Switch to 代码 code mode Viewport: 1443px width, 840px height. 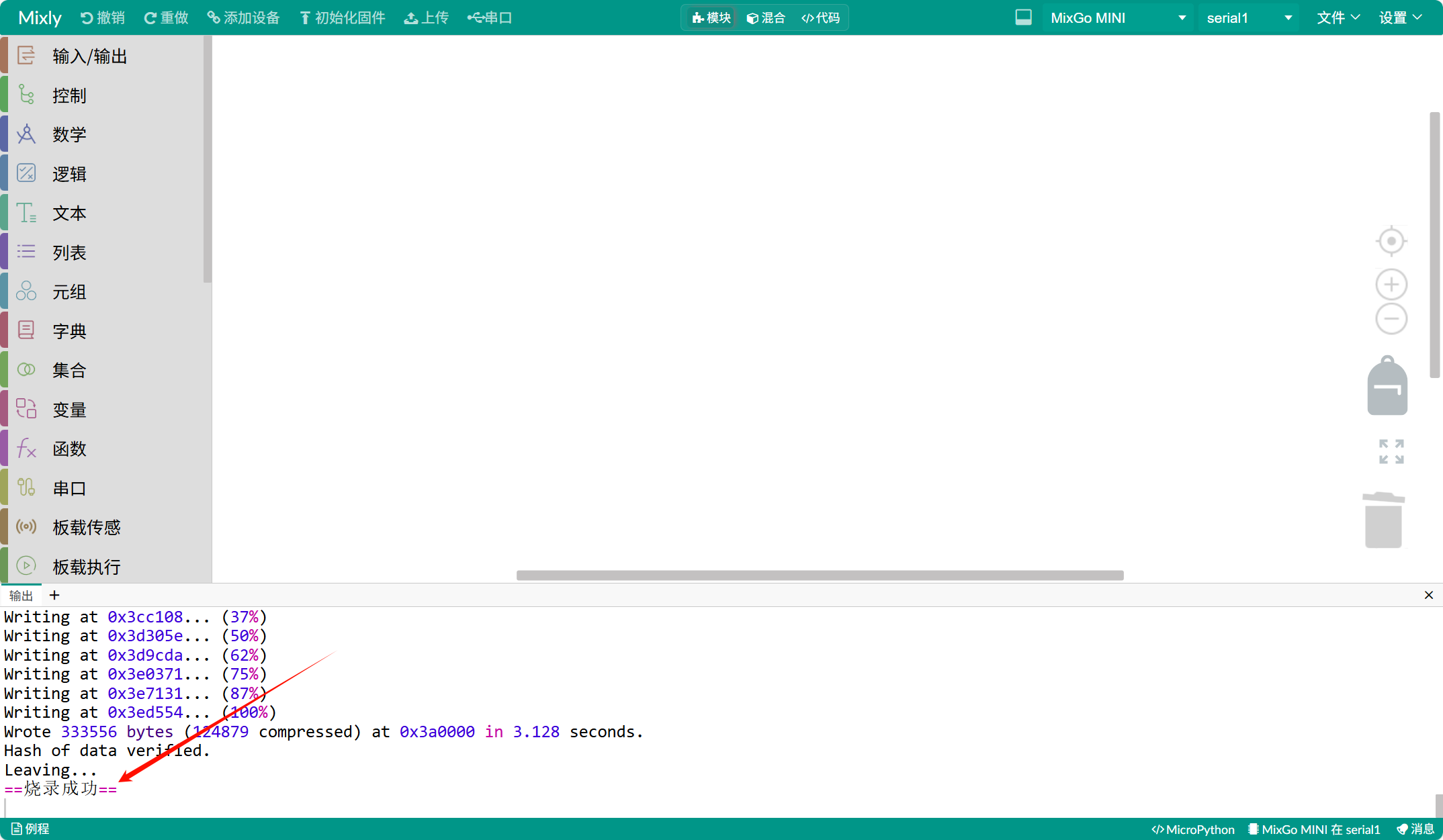pos(820,17)
